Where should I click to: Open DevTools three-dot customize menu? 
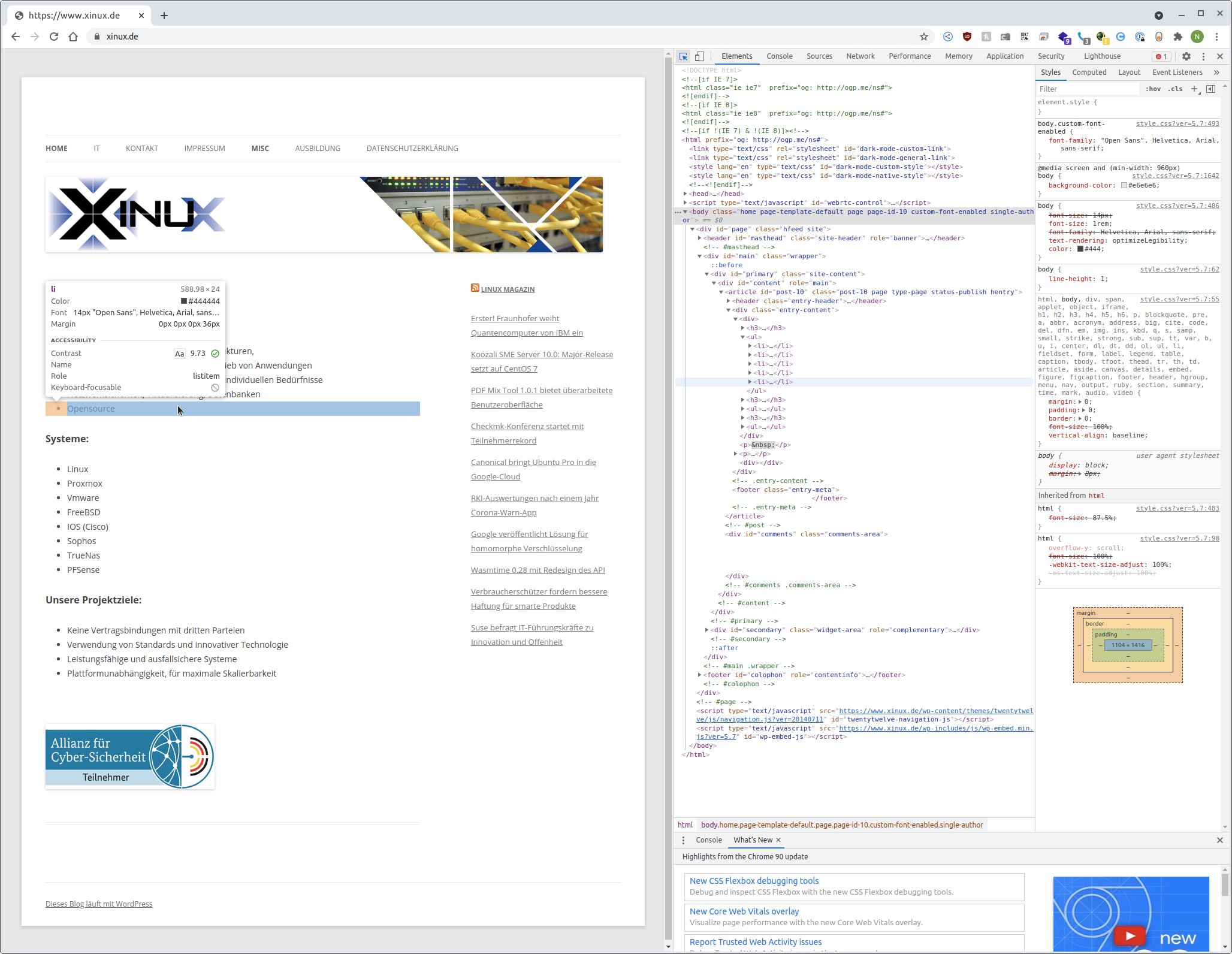pyautogui.click(x=1203, y=56)
